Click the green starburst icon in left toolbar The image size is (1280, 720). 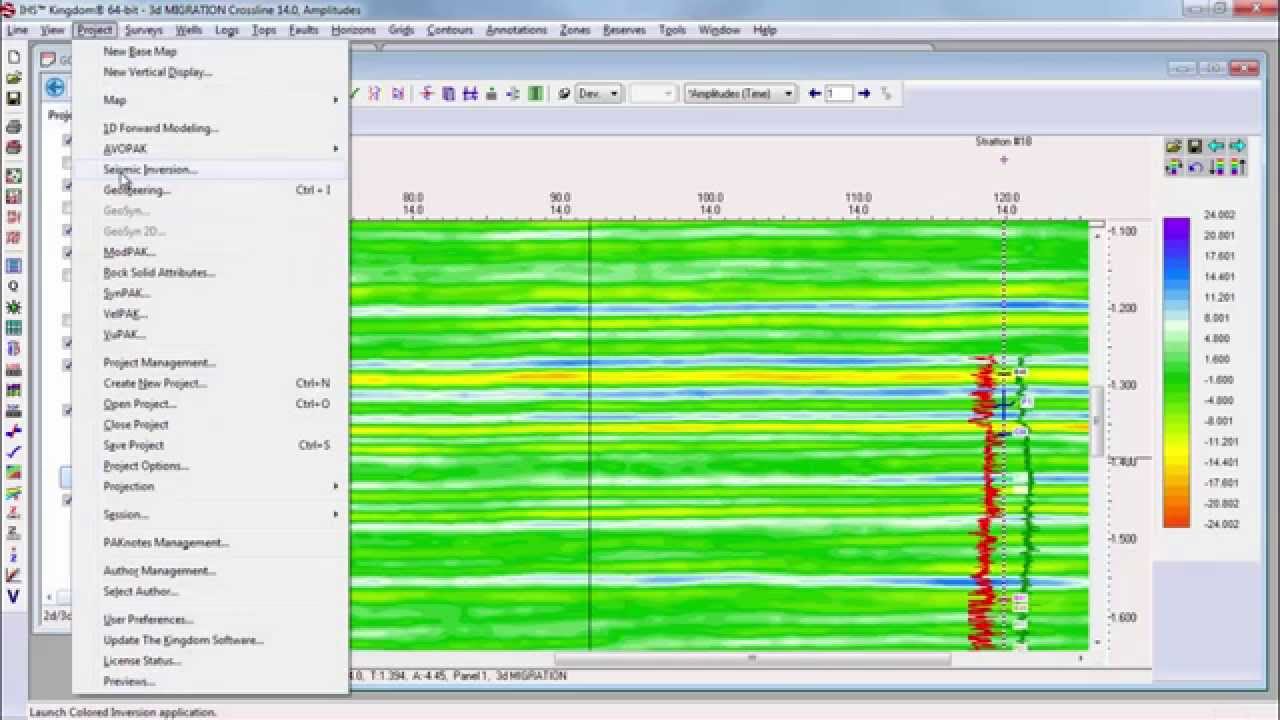click(14, 306)
